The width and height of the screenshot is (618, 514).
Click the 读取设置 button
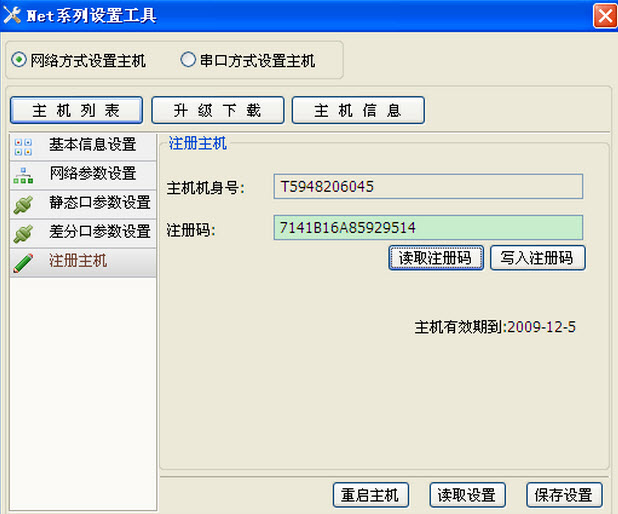467,495
